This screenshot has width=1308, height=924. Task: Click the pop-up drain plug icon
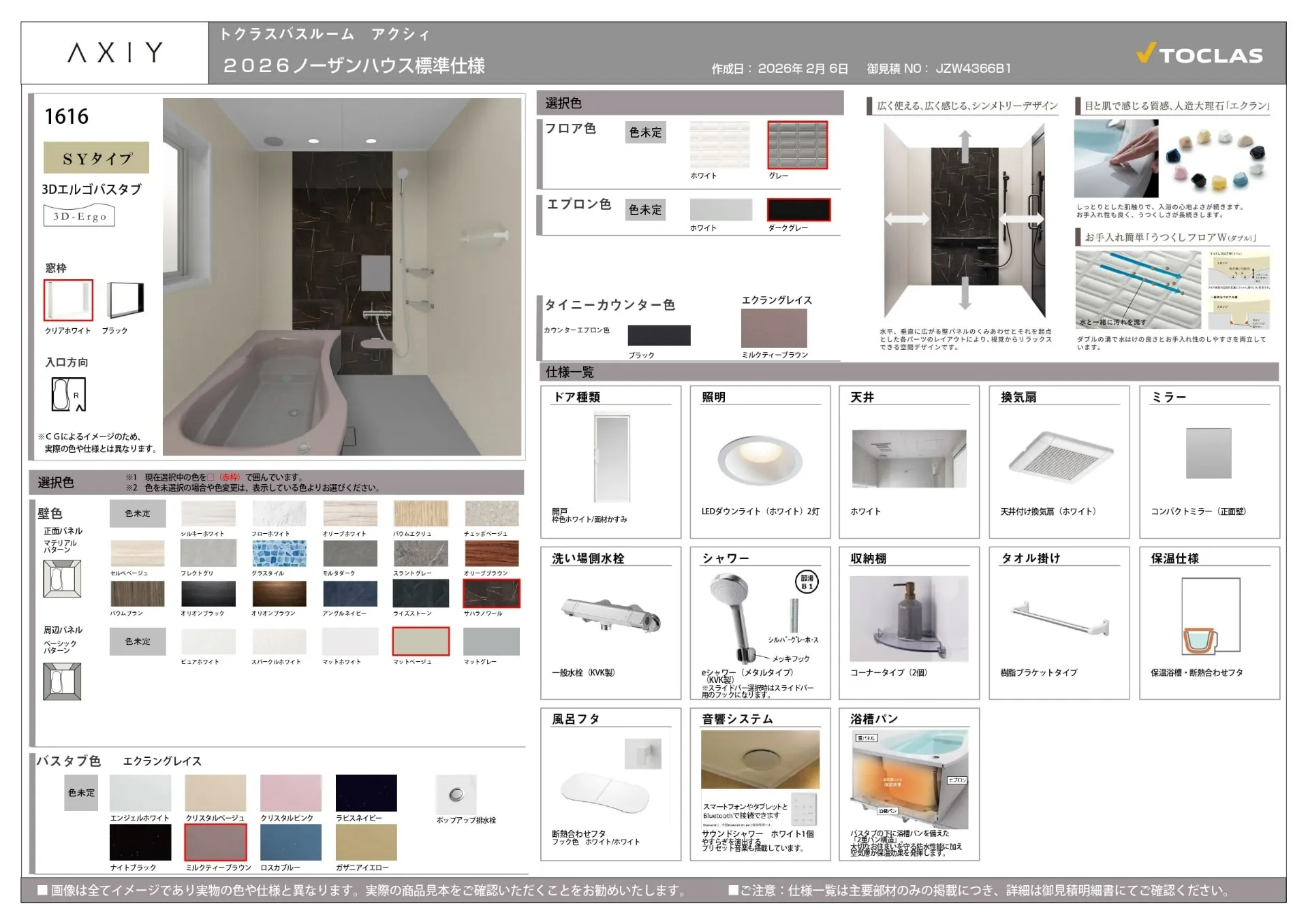455,793
